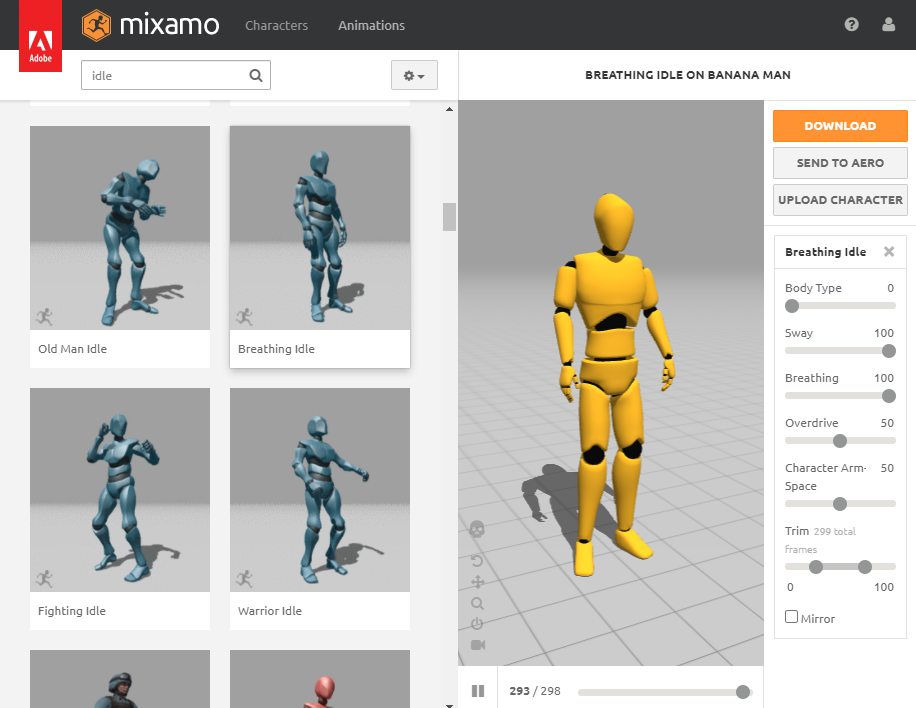
Task: Click the Old Man Idle label
Action: [72, 349]
